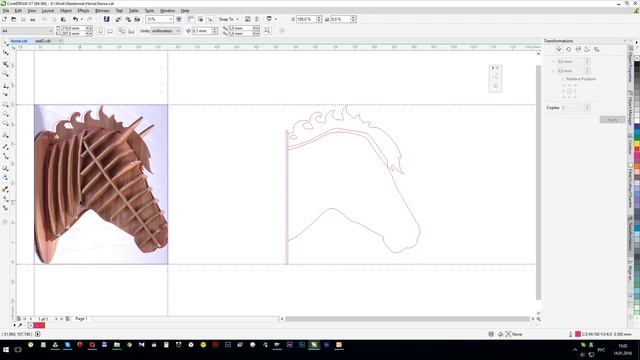The image size is (640, 360).
Task: Switch Transformations docker to Size
Action: (587, 49)
